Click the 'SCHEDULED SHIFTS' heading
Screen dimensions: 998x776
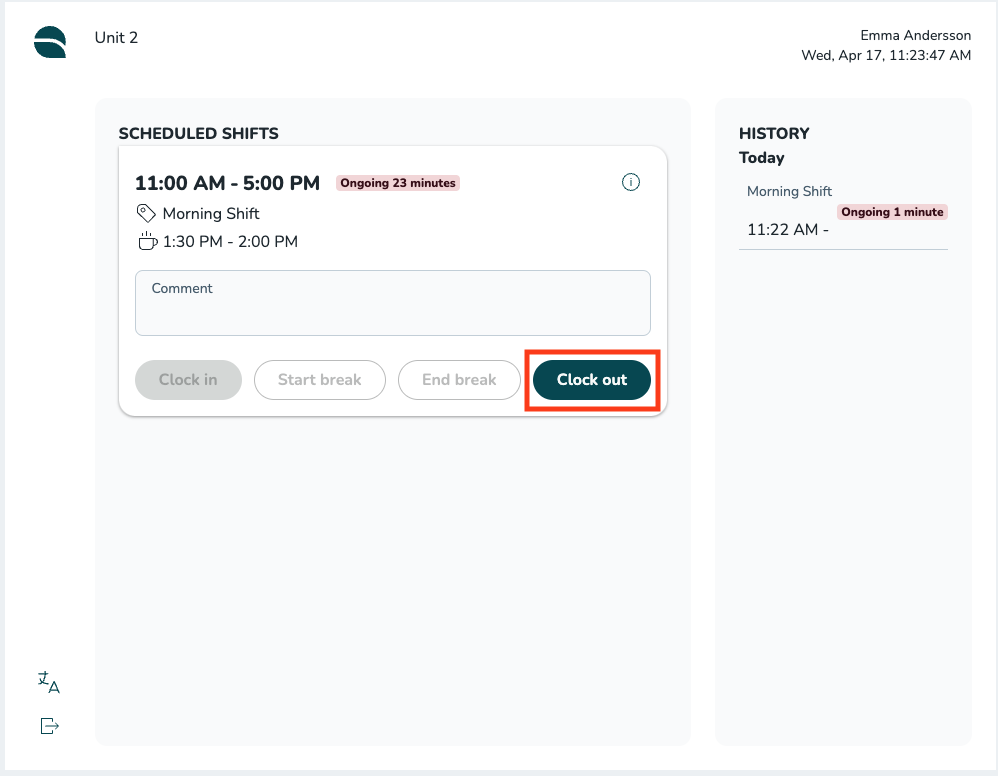tap(199, 134)
